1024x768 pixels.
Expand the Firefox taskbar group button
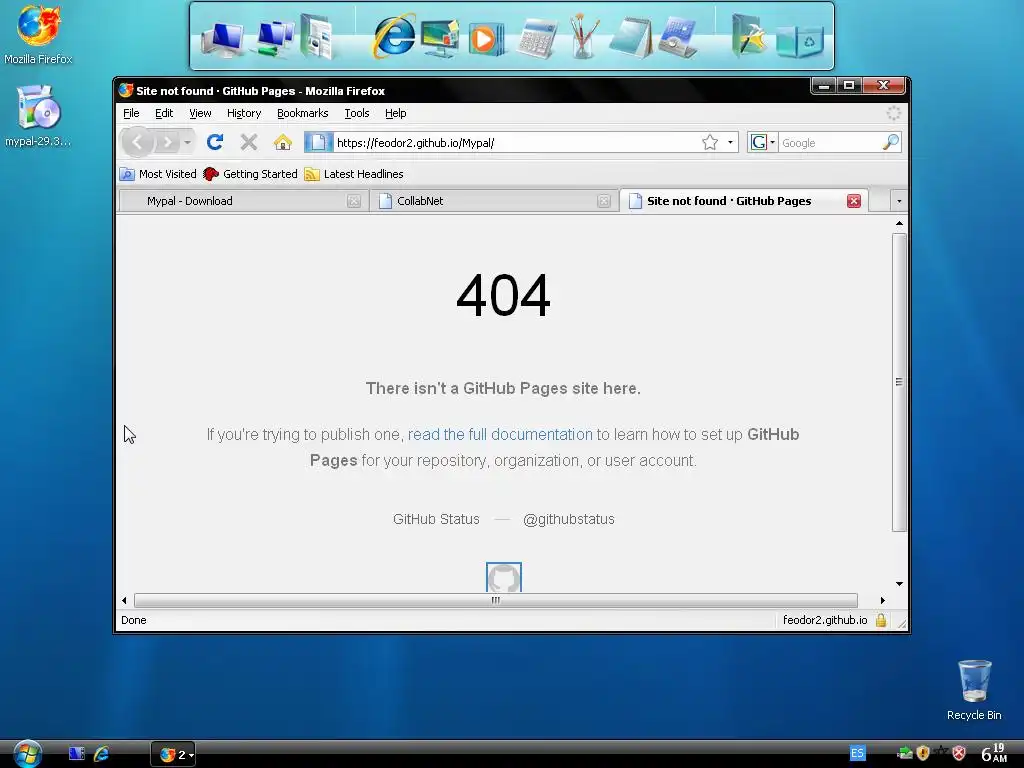coord(173,754)
